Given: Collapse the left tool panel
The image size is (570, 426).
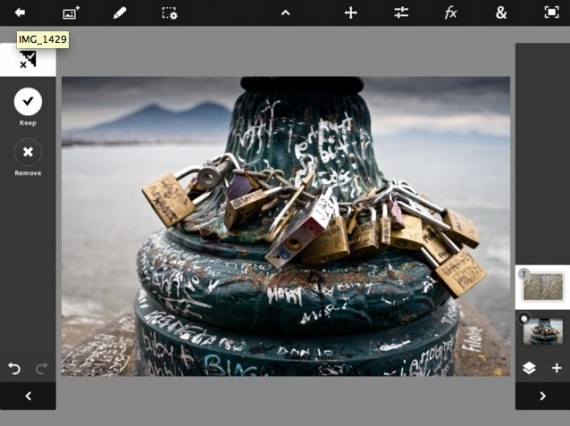Looking at the screenshot, I should (x=28, y=396).
